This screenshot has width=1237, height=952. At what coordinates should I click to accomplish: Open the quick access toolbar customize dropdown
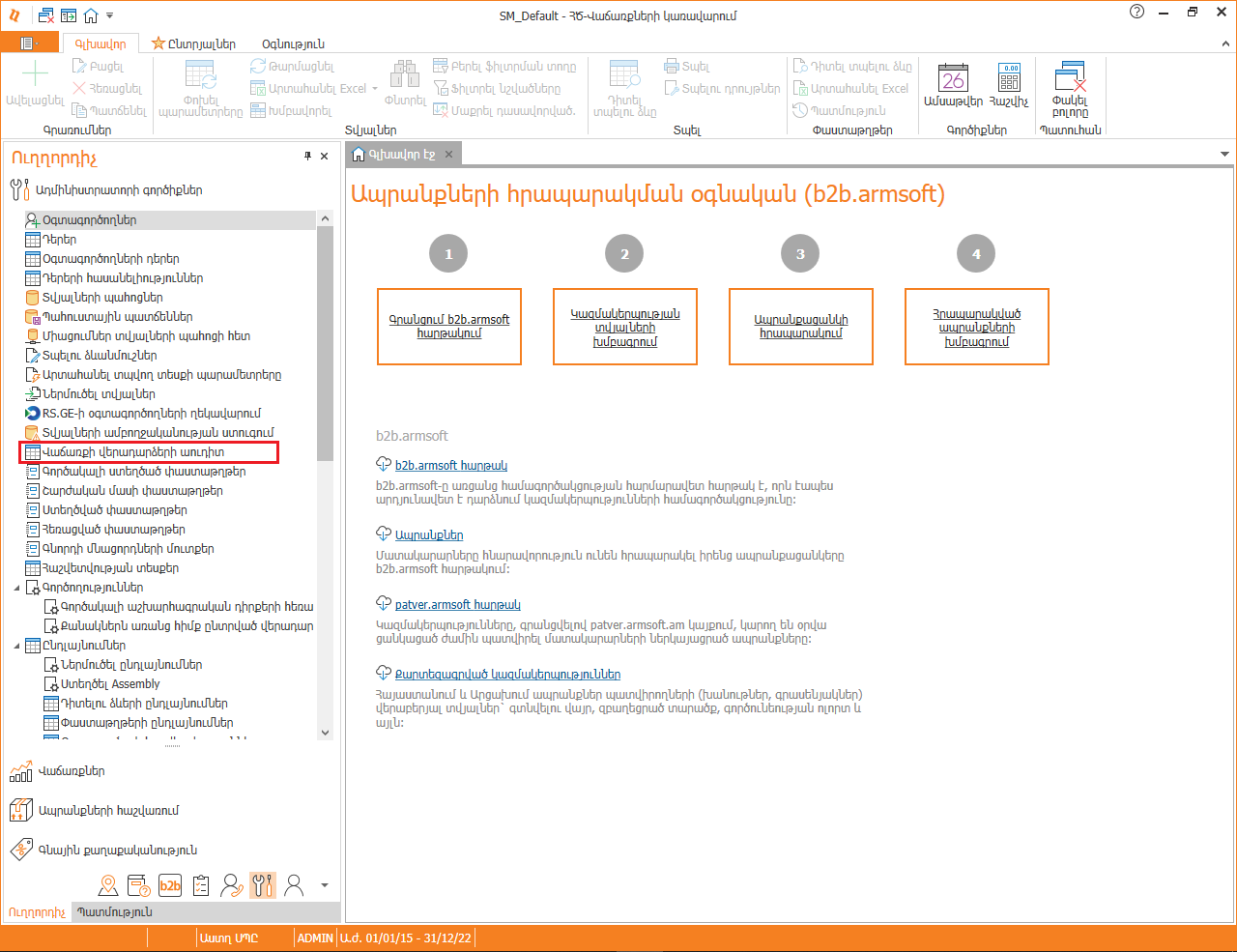[109, 15]
